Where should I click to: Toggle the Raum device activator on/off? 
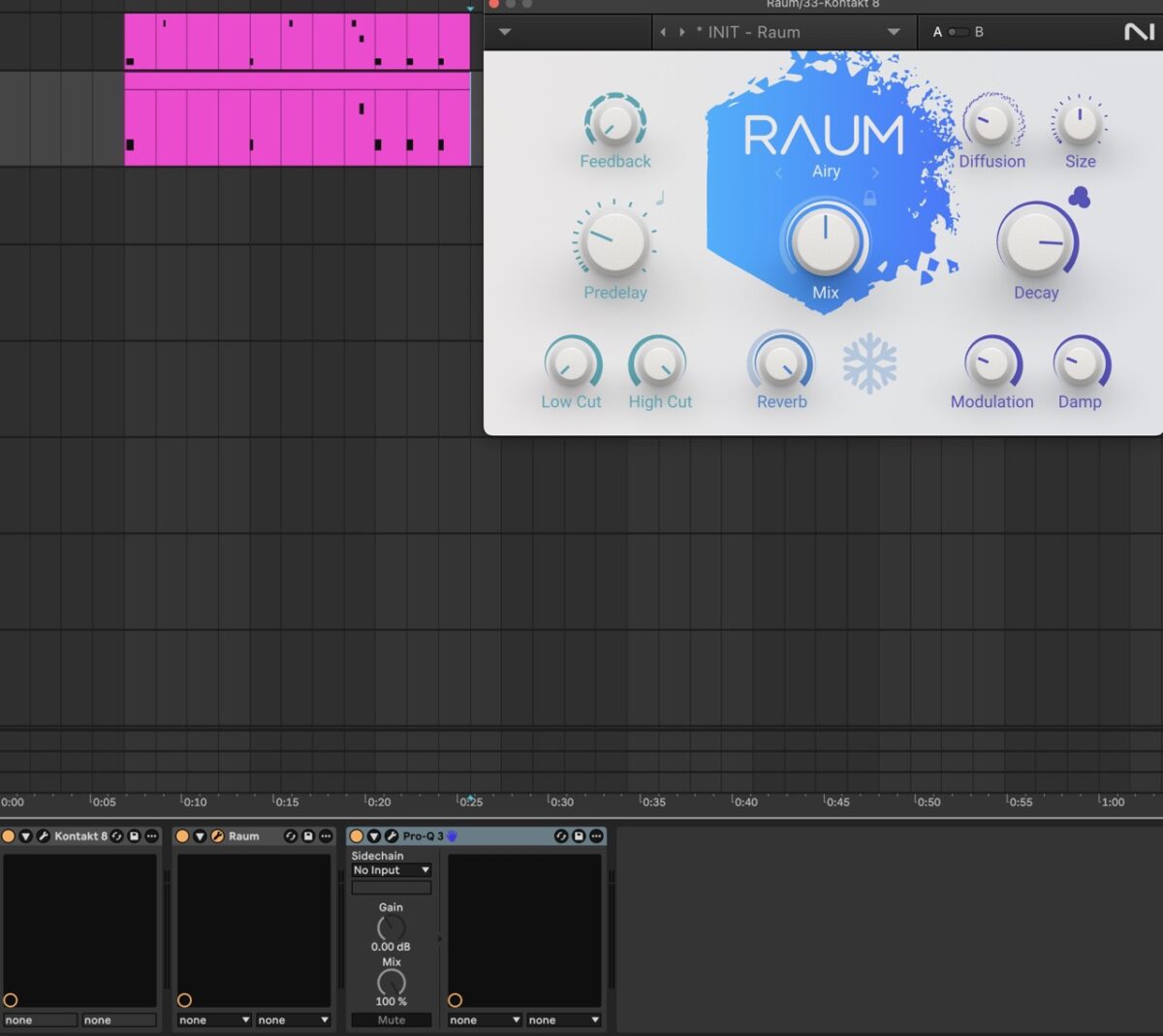(x=182, y=836)
